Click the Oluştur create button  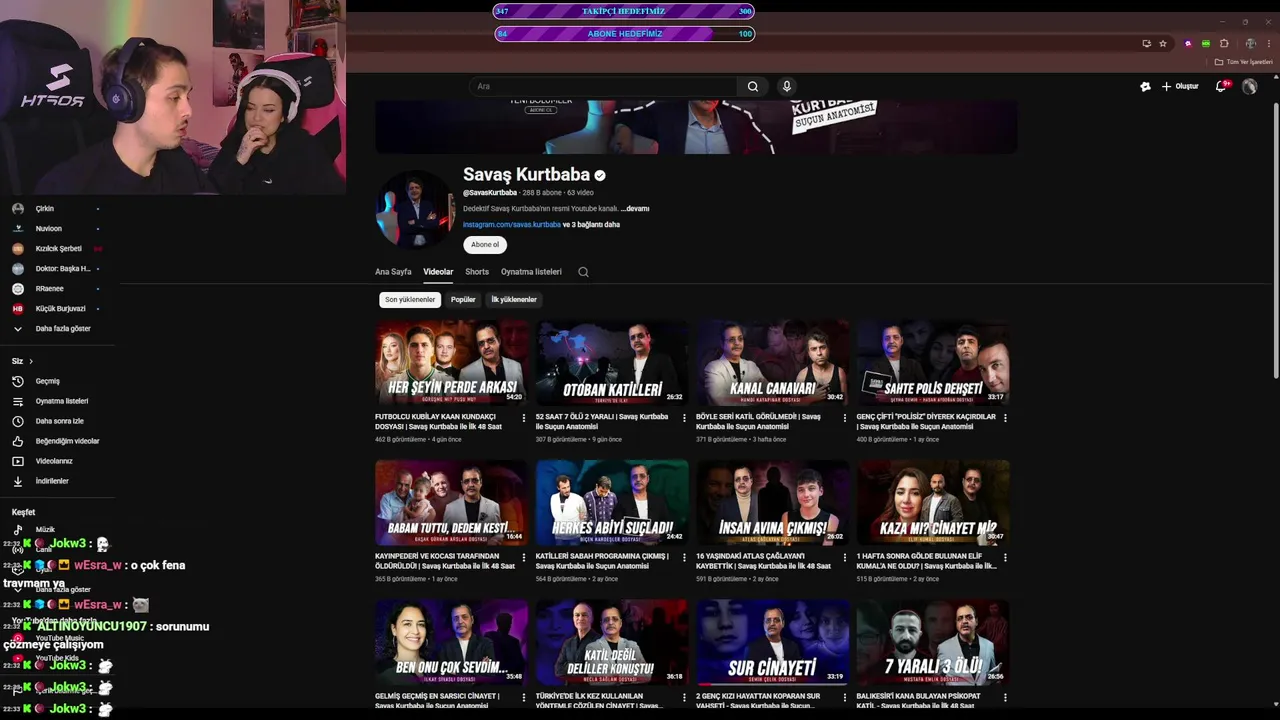tap(1180, 86)
